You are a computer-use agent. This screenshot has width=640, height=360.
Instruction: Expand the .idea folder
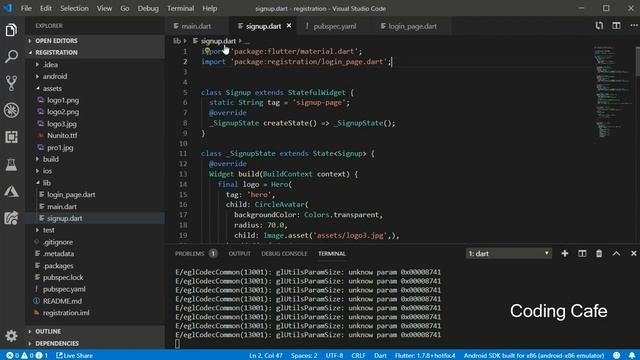(51, 64)
